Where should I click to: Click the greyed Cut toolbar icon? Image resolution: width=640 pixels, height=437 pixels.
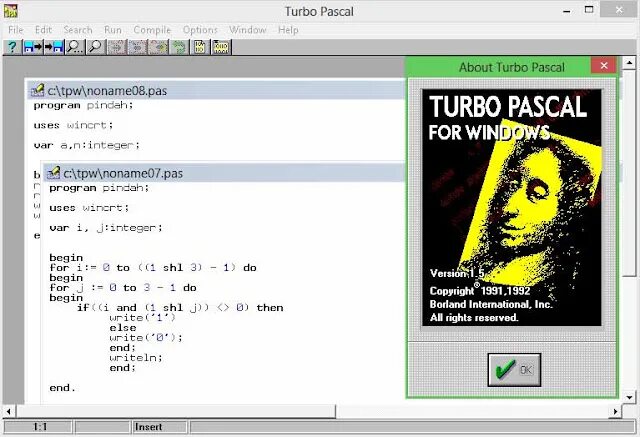pyautogui.click(x=117, y=47)
